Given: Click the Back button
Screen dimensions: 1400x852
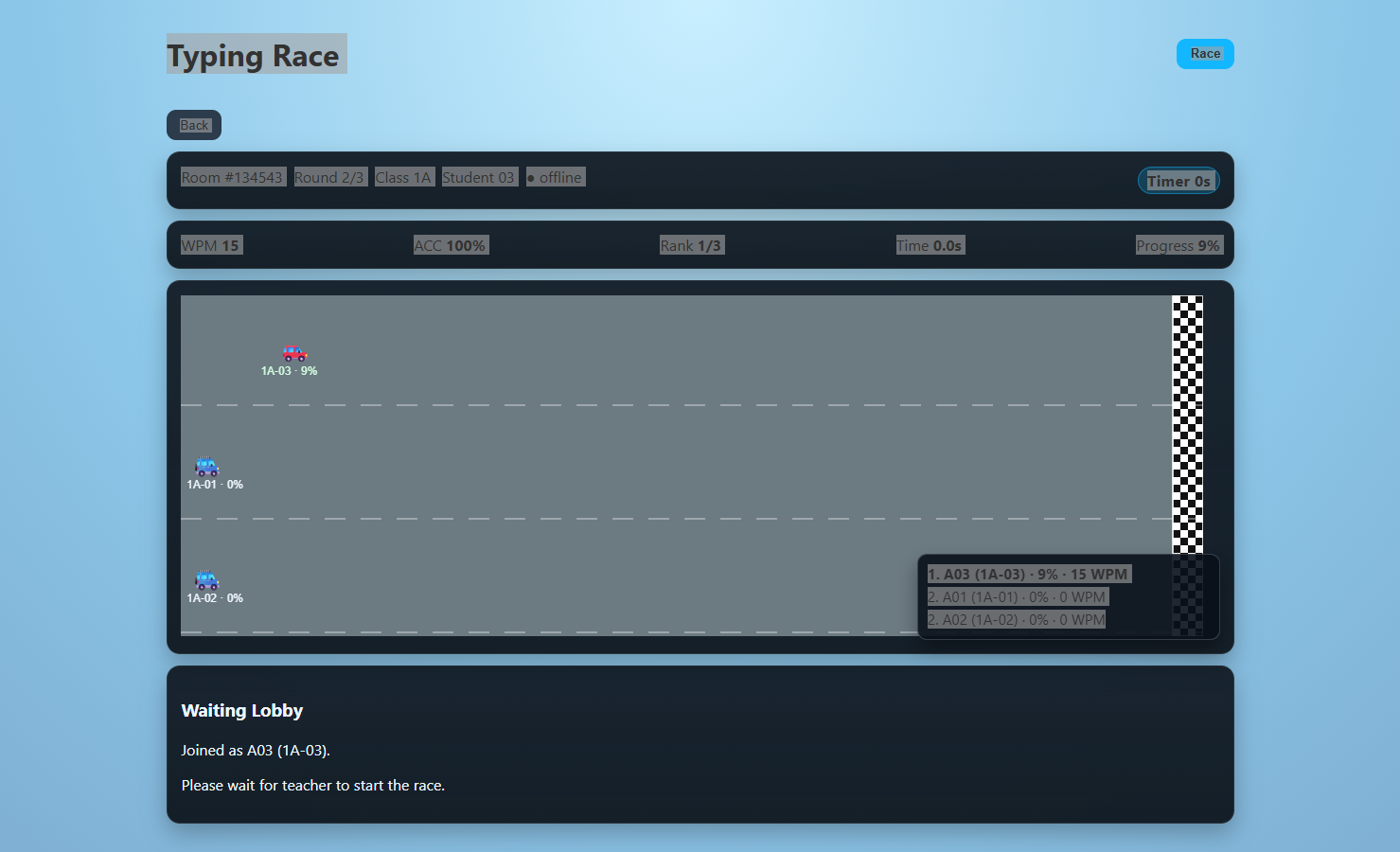Looking at the screenshot, I should tap(194, 125).
